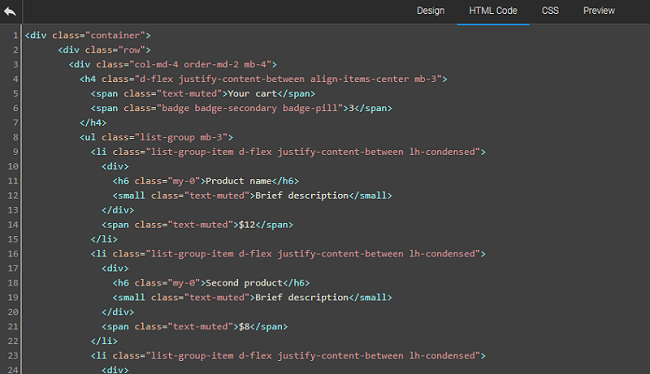Click the closing </h4> tag
Image resolution: width=650 pixels, height=374 pixels.
point(93,123)
